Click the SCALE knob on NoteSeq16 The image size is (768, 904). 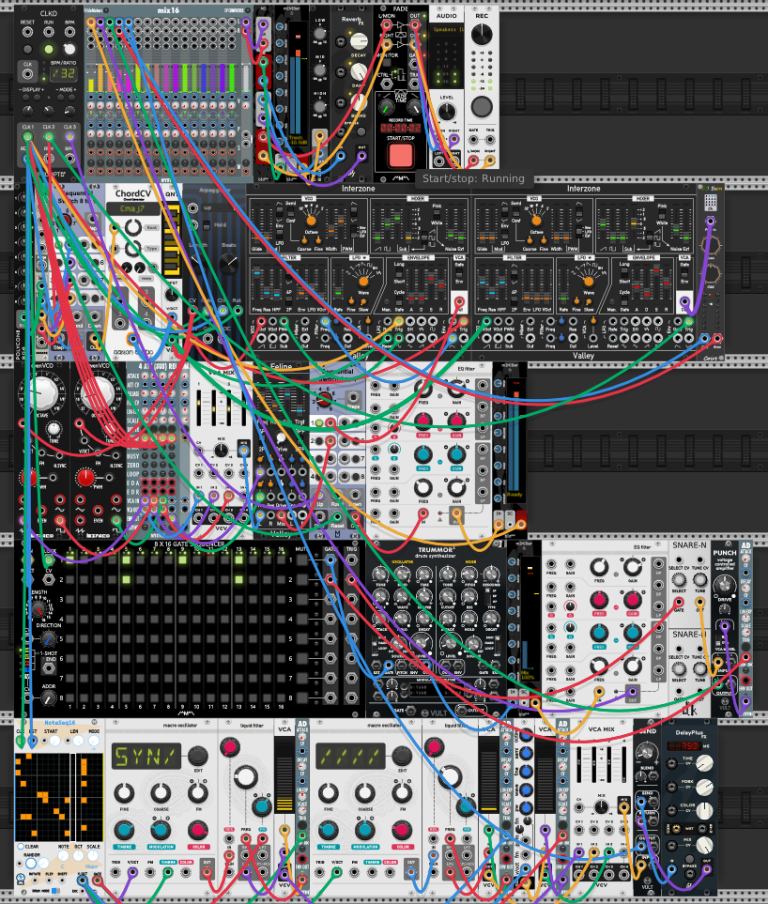click(93, 856)
